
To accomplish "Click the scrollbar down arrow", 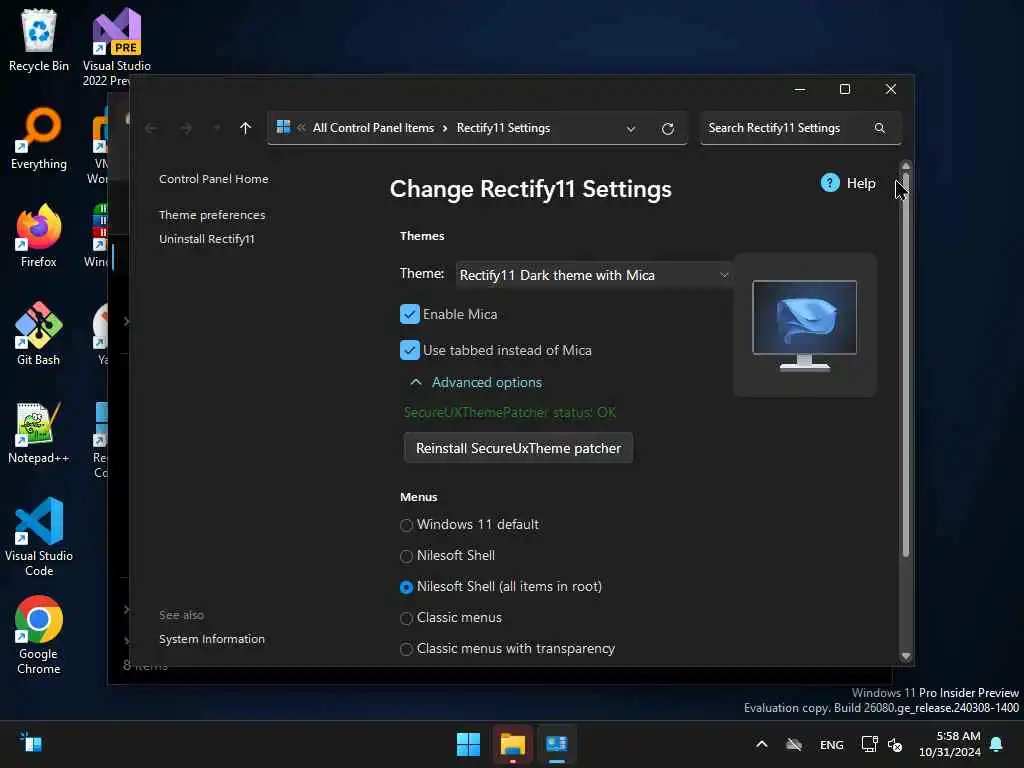I will (x=906, y=656).
